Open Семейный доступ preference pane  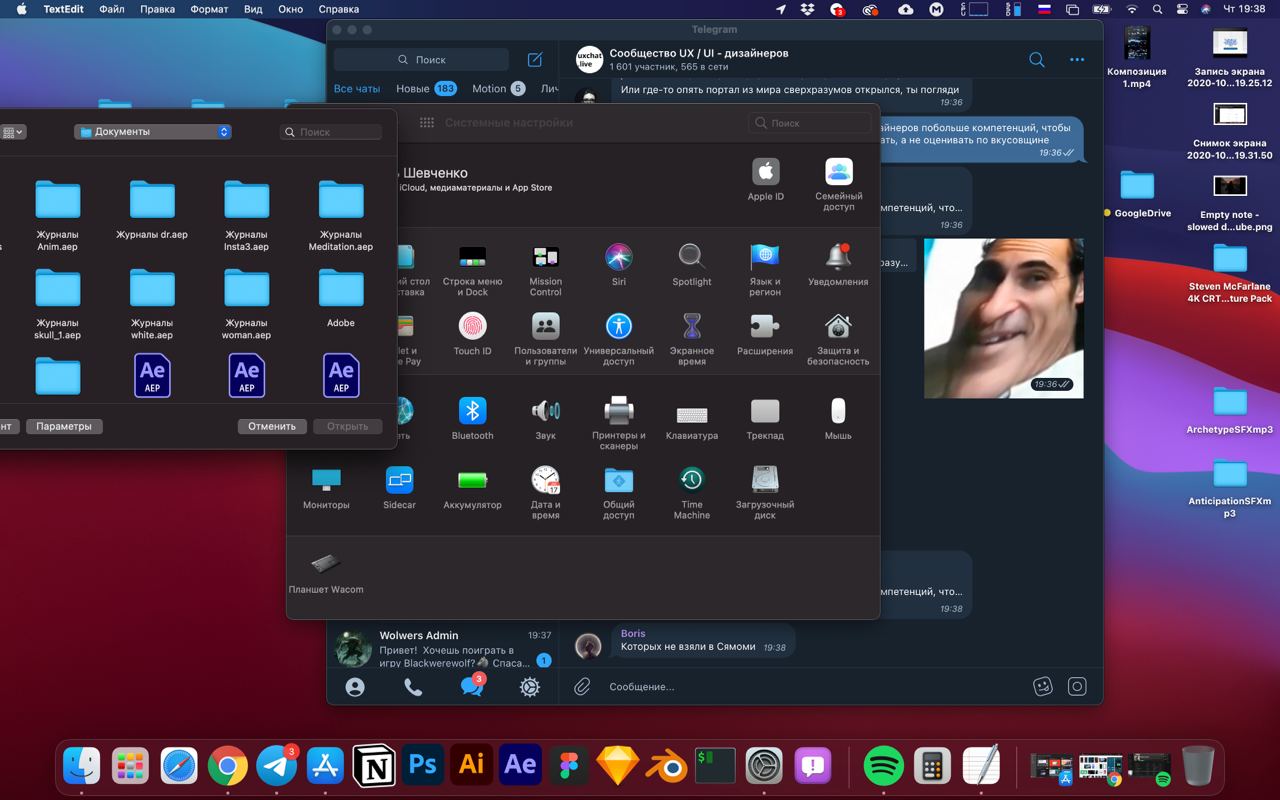(839, 185)
